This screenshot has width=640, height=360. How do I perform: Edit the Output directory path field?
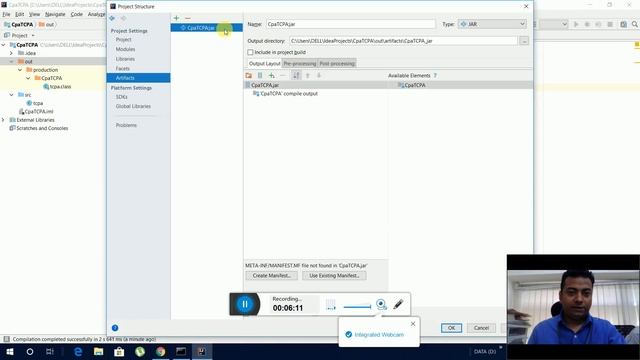coord(404,41)
